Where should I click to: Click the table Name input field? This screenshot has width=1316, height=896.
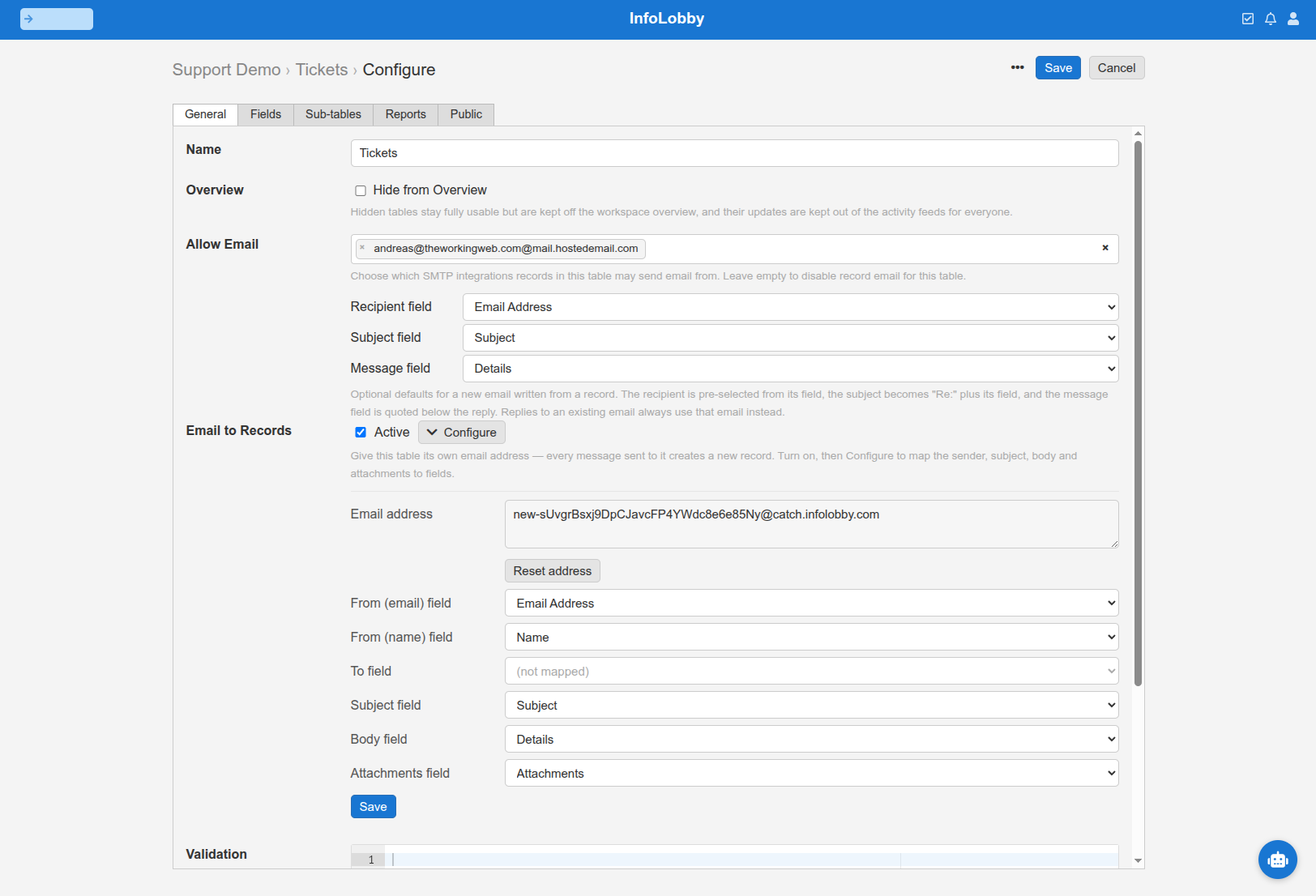[735, 153]
